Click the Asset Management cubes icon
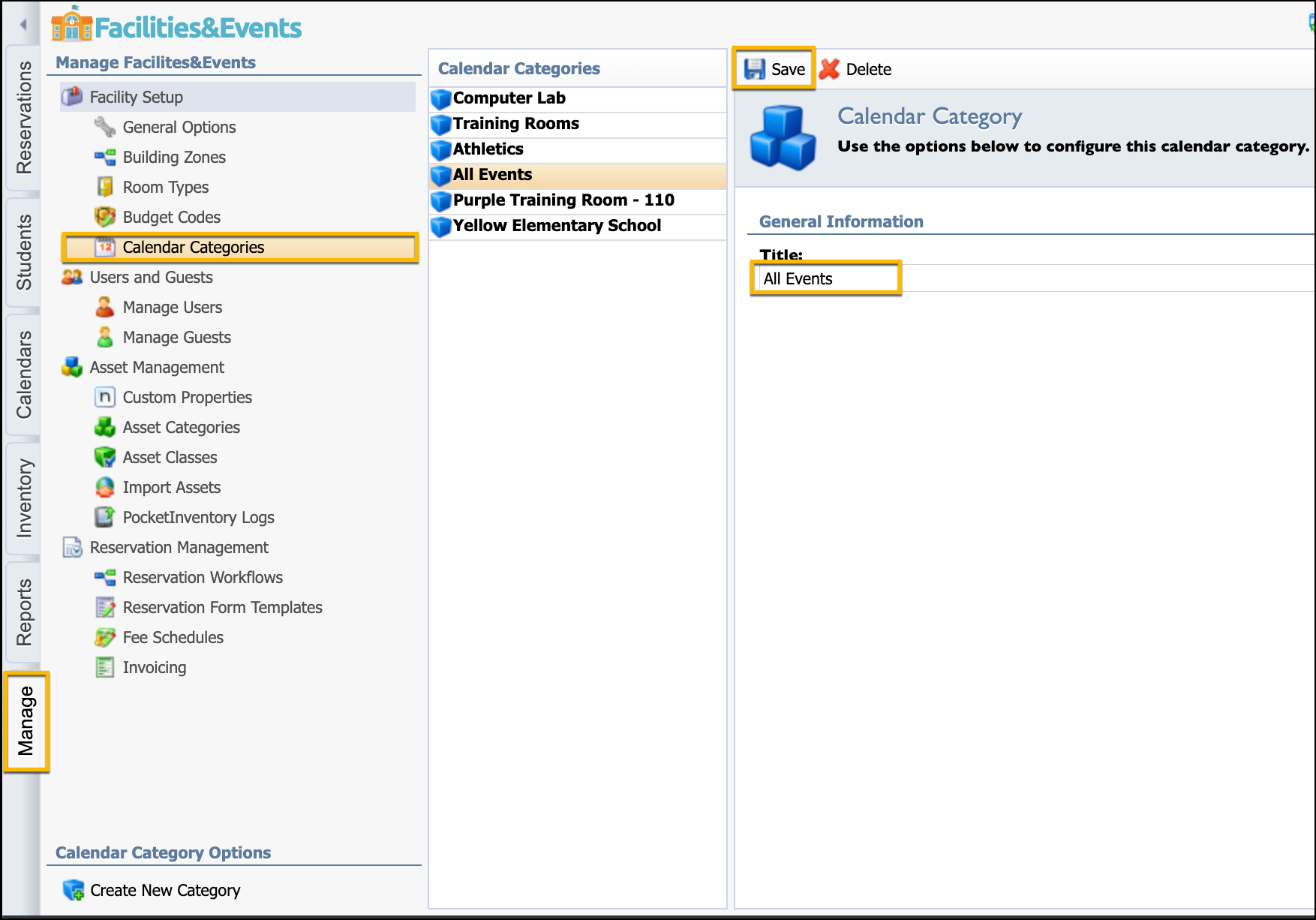Screen dimensions: 1316x920 pyautogui.click(x=72, y=367)
